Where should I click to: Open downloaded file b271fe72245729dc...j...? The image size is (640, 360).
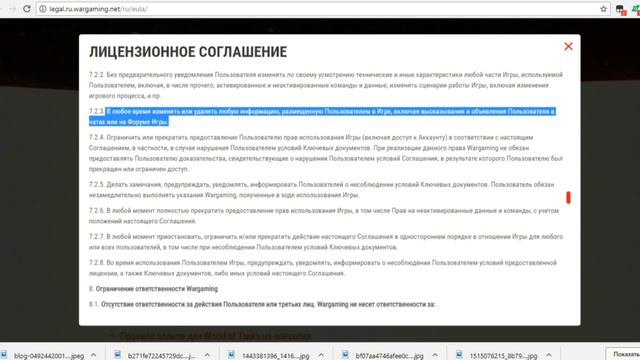161,356
